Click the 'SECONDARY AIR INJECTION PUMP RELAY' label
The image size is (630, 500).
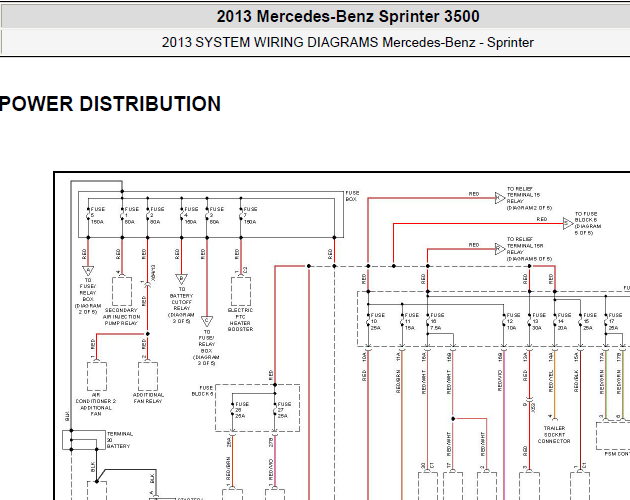[122, 317]
